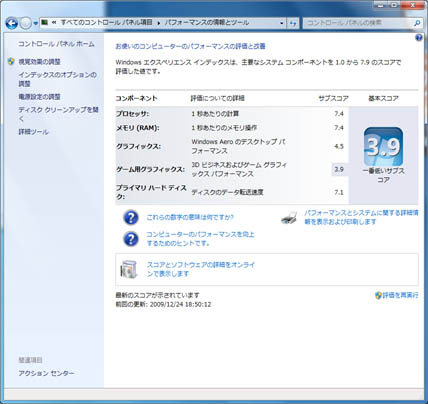Click the shield icon beside 評価を再実行
Viewport: 428px width, 404px height.
click(378, 295)
